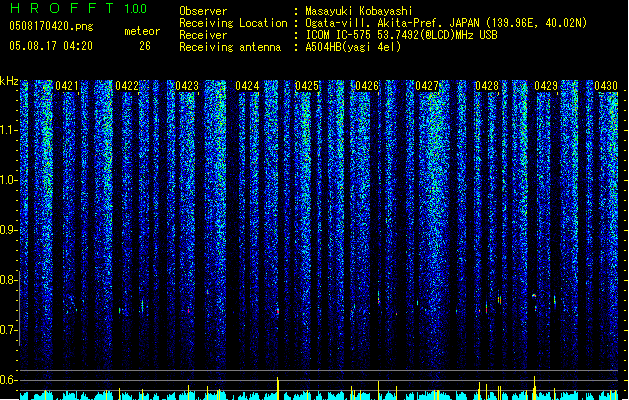Click the 1.0 frequency axis label

(8, 180)
